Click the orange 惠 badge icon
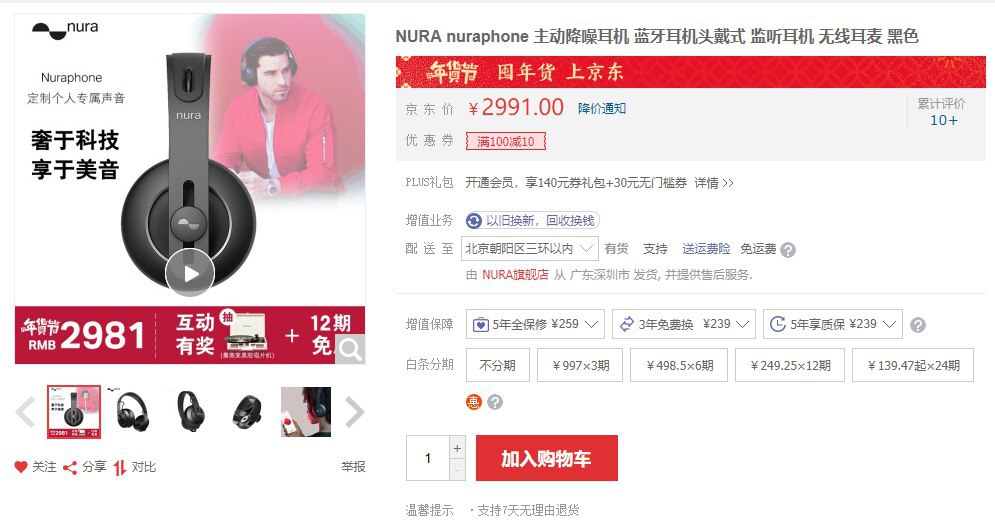995x530 pixels. click(474, 402)
